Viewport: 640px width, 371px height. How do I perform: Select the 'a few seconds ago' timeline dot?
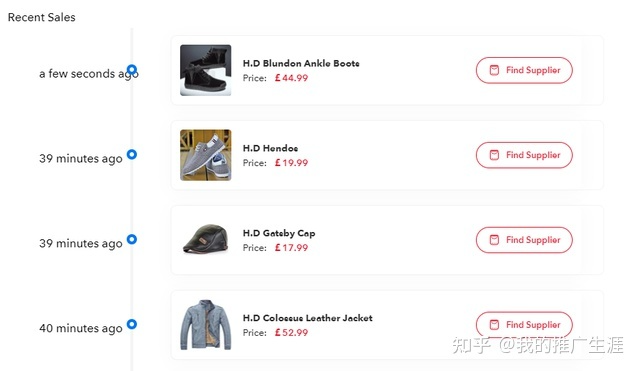tap(132, 69)
